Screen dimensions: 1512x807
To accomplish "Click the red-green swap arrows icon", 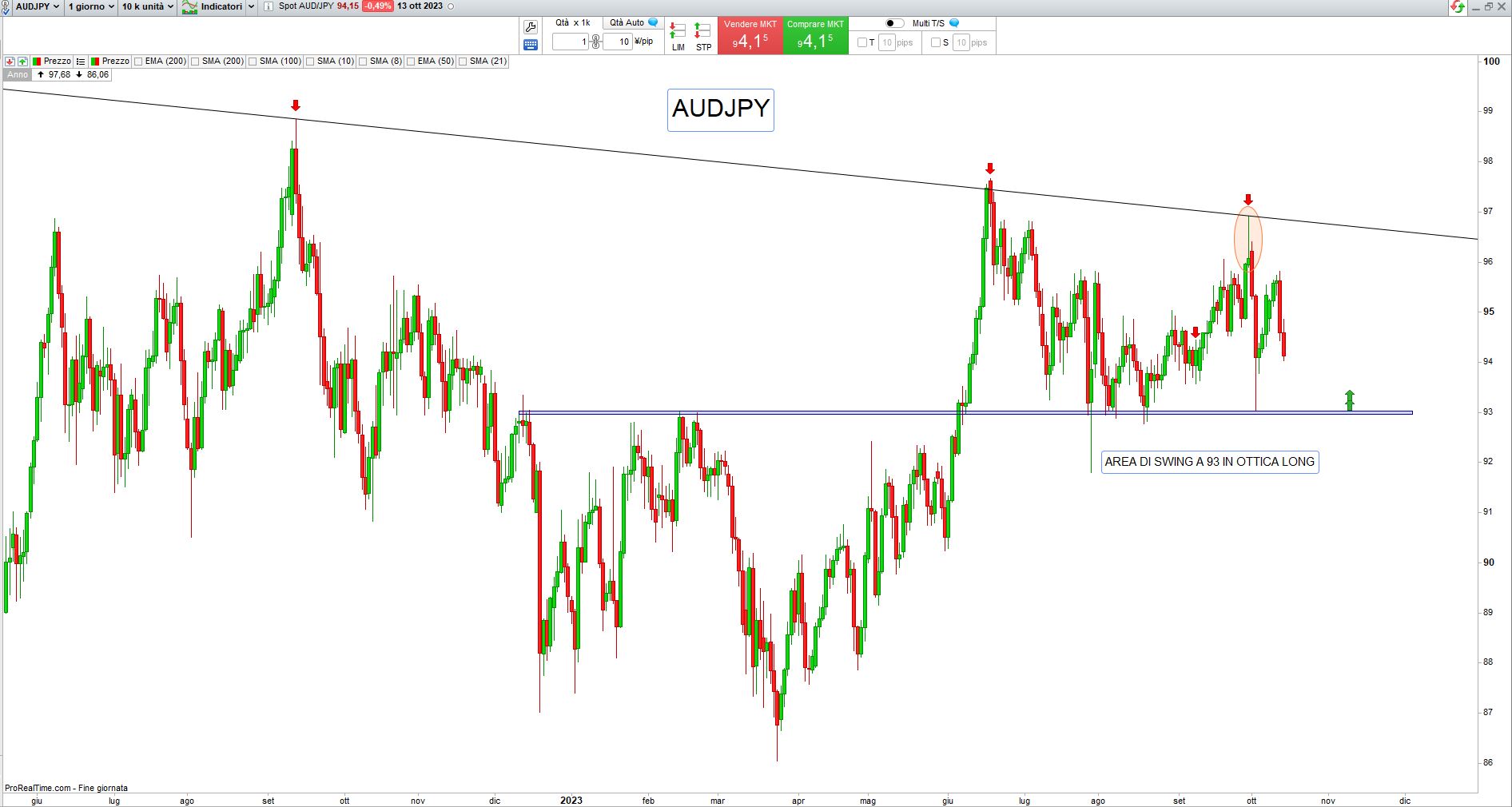I will point(1458,6).
